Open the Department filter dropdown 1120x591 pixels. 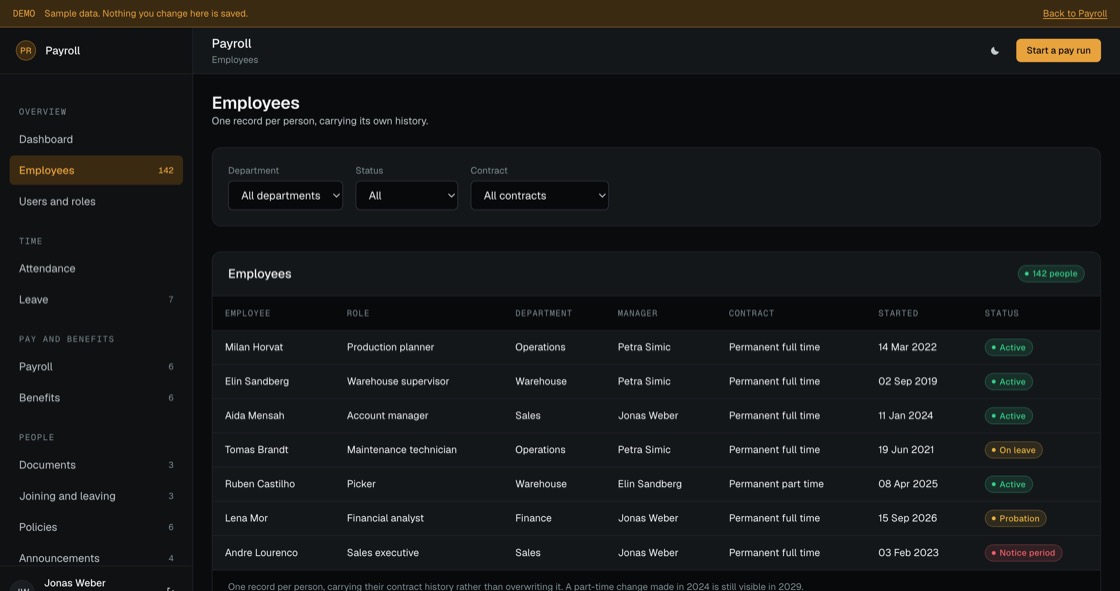coord(285,195)
